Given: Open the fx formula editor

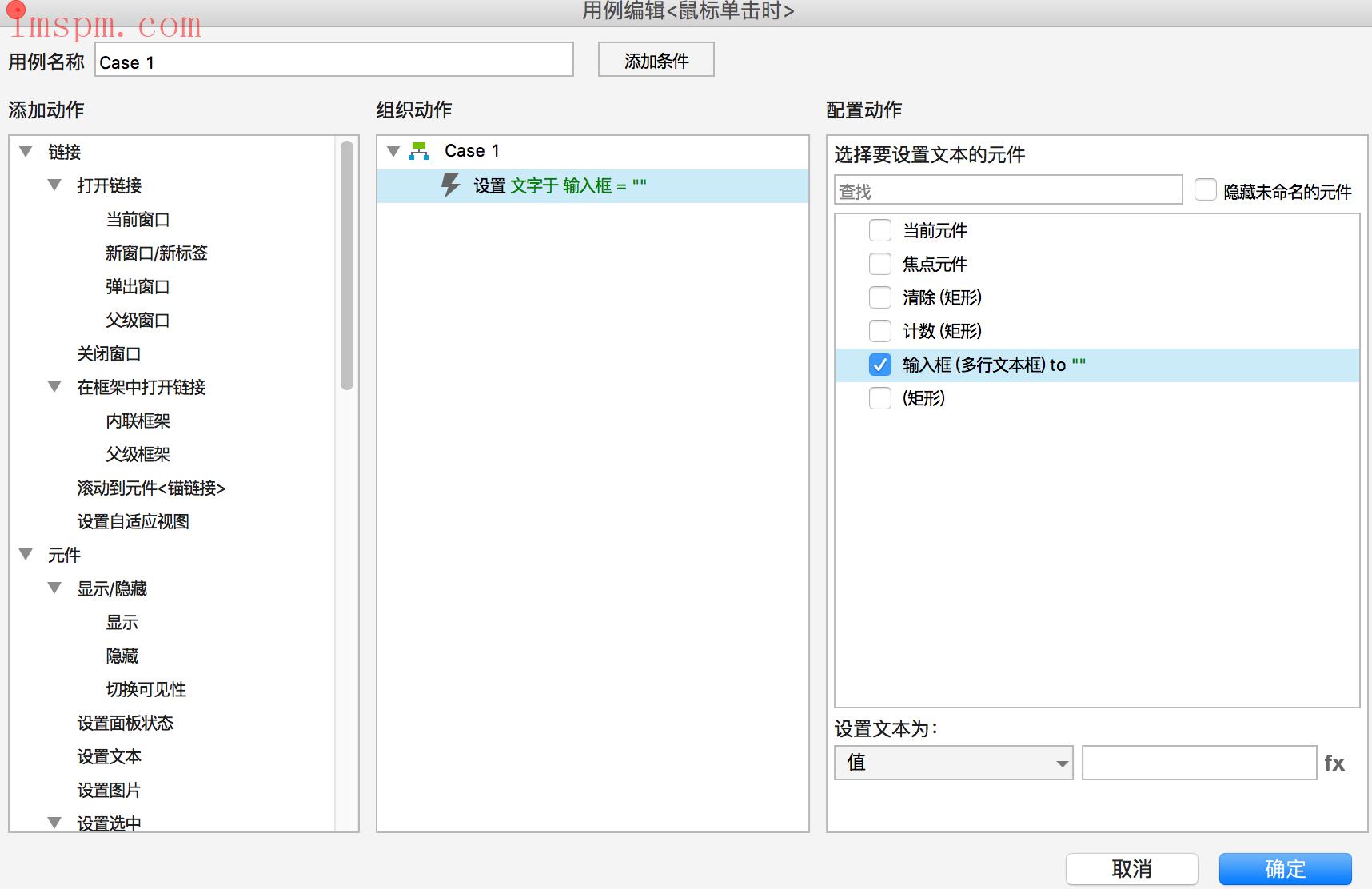Looking at the screenshot, I should 1334,763.
